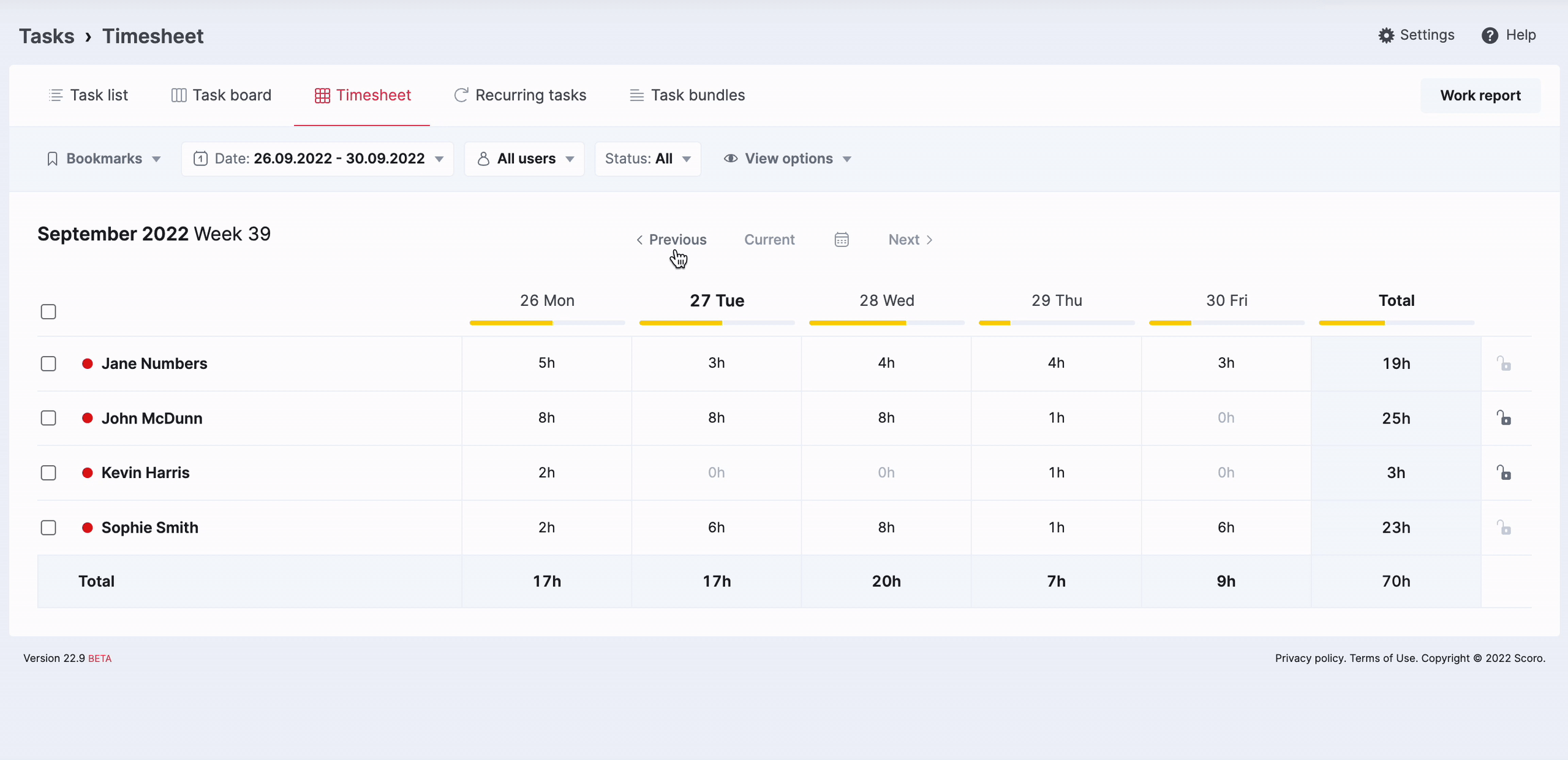Click John McDunn's 8h Monday cell

546,418
